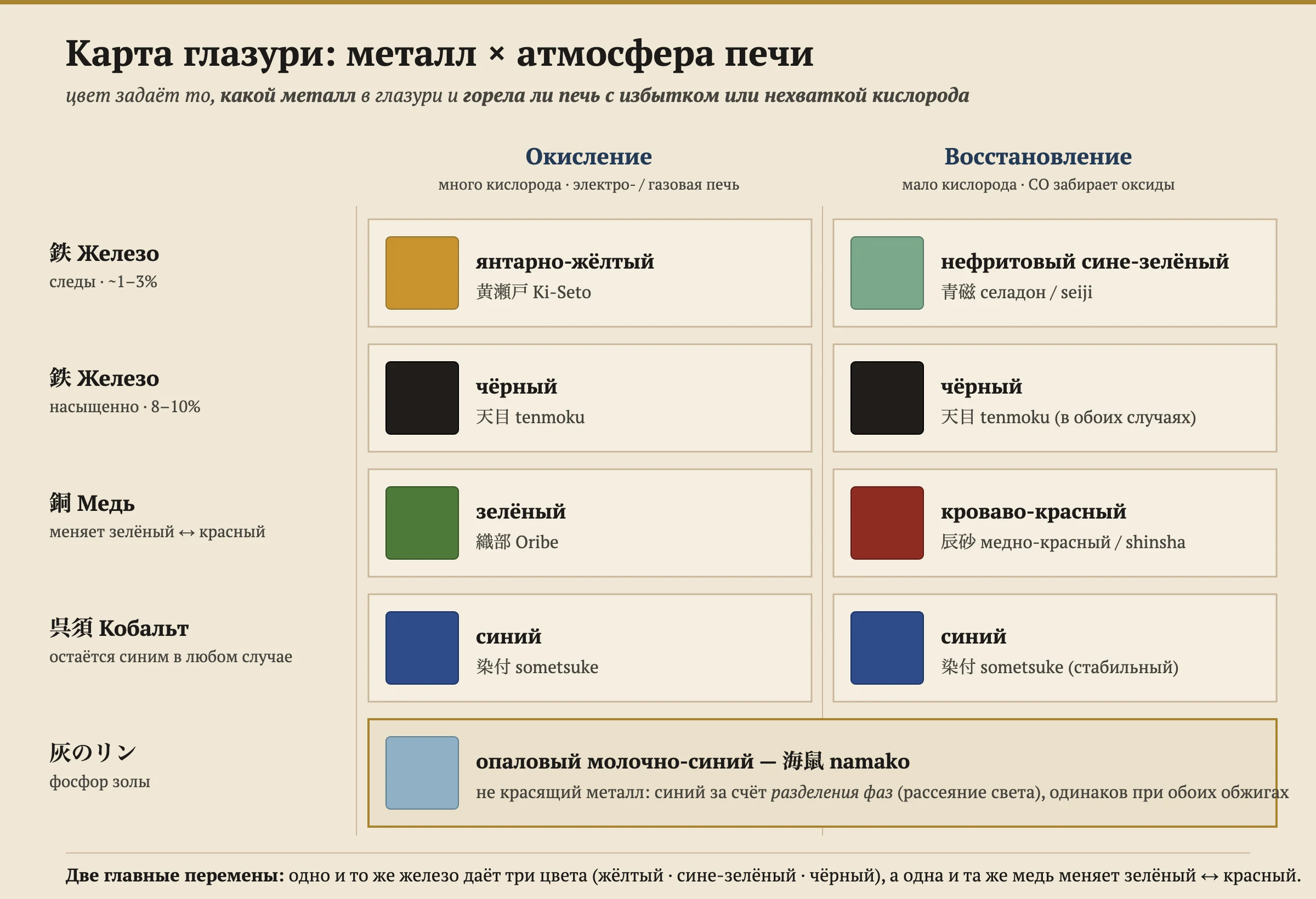The width and height of the screenshot is (1316, 899).
Task: Select the black tenmoku swatch under Восстановление
Action: coord(887,398)
